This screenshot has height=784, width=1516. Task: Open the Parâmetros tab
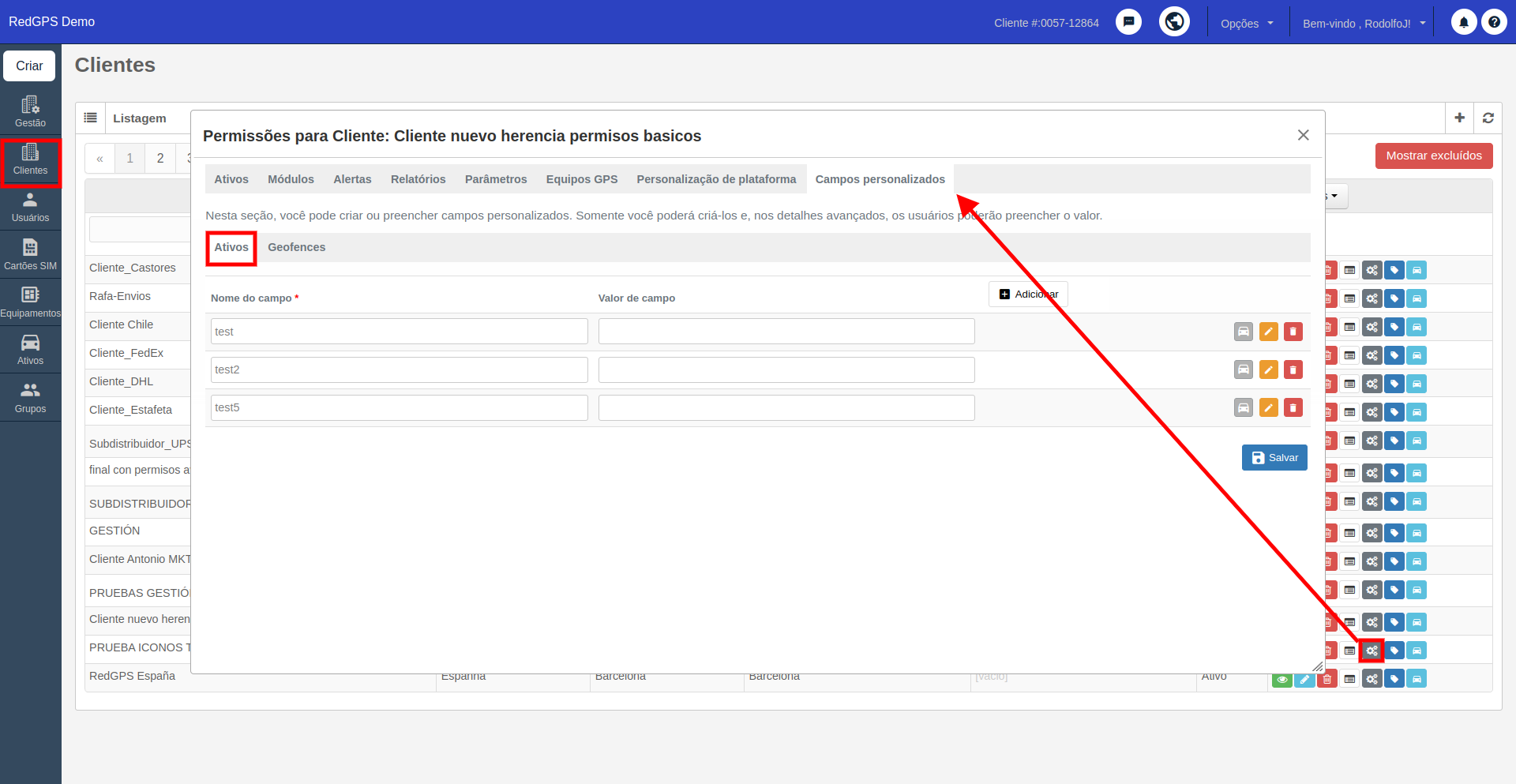[496, 179]
